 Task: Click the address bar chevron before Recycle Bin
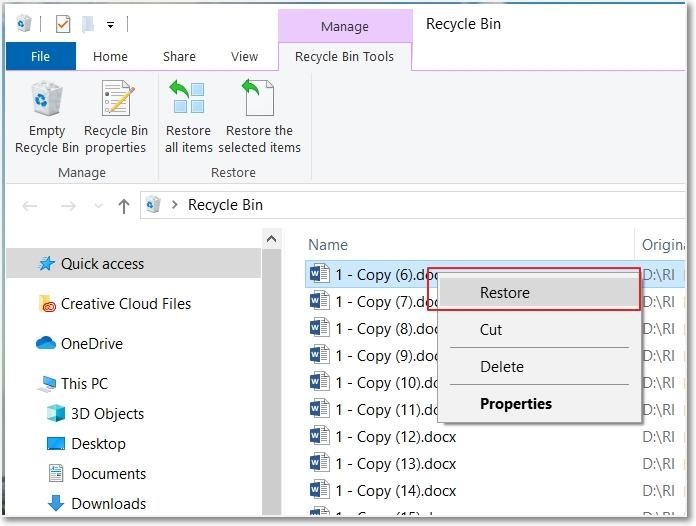[175, 205]
